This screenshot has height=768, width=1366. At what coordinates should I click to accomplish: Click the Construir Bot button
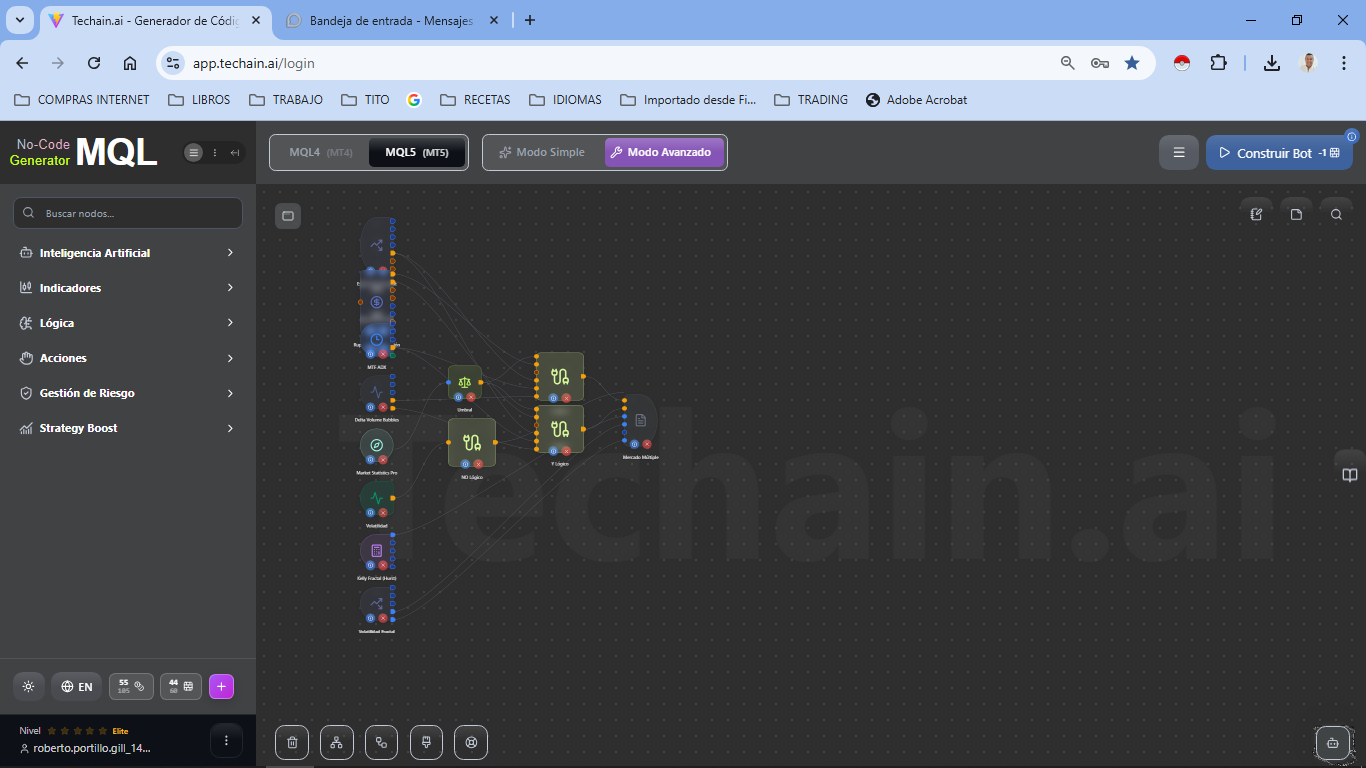pos(1278,153)
